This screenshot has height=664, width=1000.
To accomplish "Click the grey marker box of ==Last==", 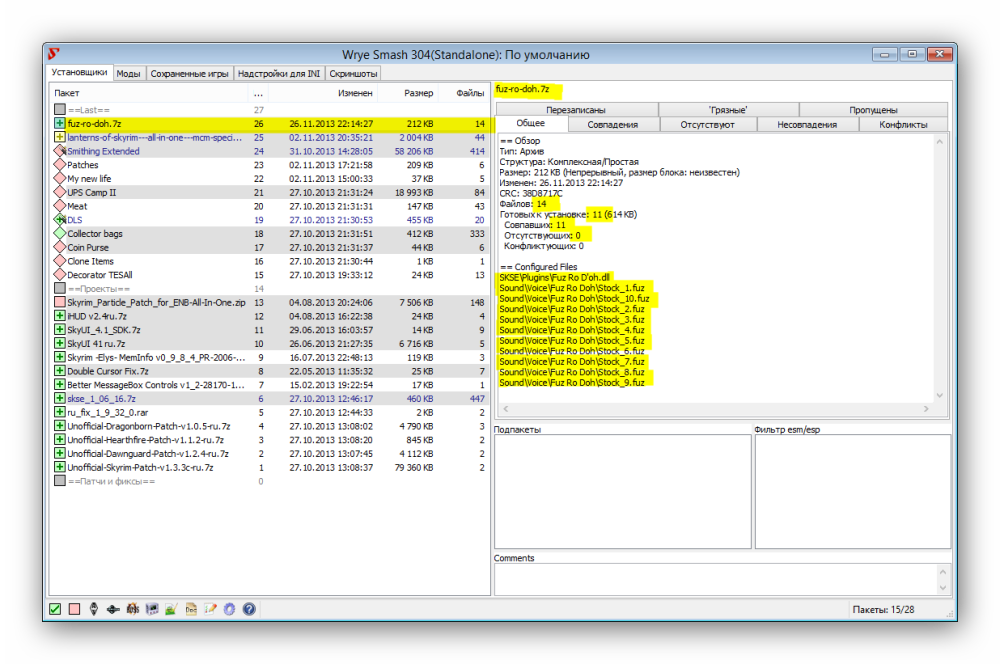I will tap(59, 110).
